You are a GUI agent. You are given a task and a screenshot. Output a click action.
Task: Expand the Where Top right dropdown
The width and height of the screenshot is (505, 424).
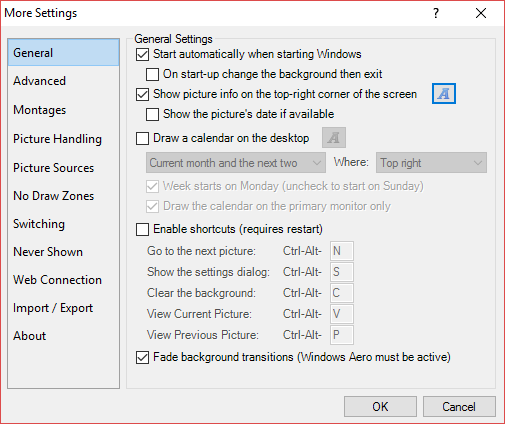[431, 163]
